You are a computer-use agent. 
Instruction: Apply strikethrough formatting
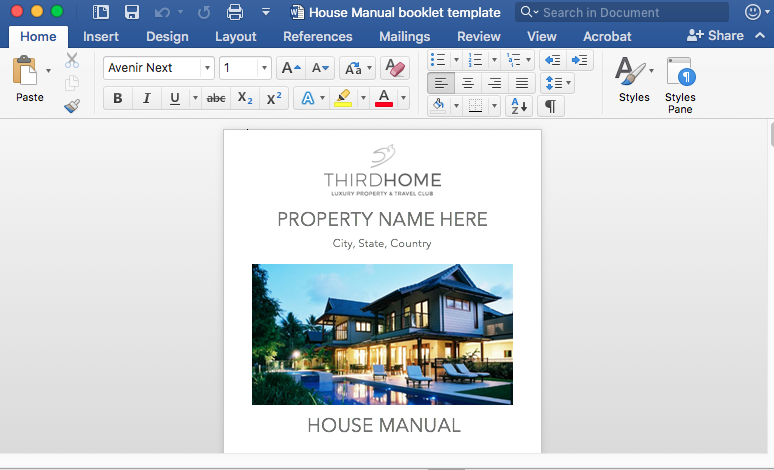(x=216, y=98)
